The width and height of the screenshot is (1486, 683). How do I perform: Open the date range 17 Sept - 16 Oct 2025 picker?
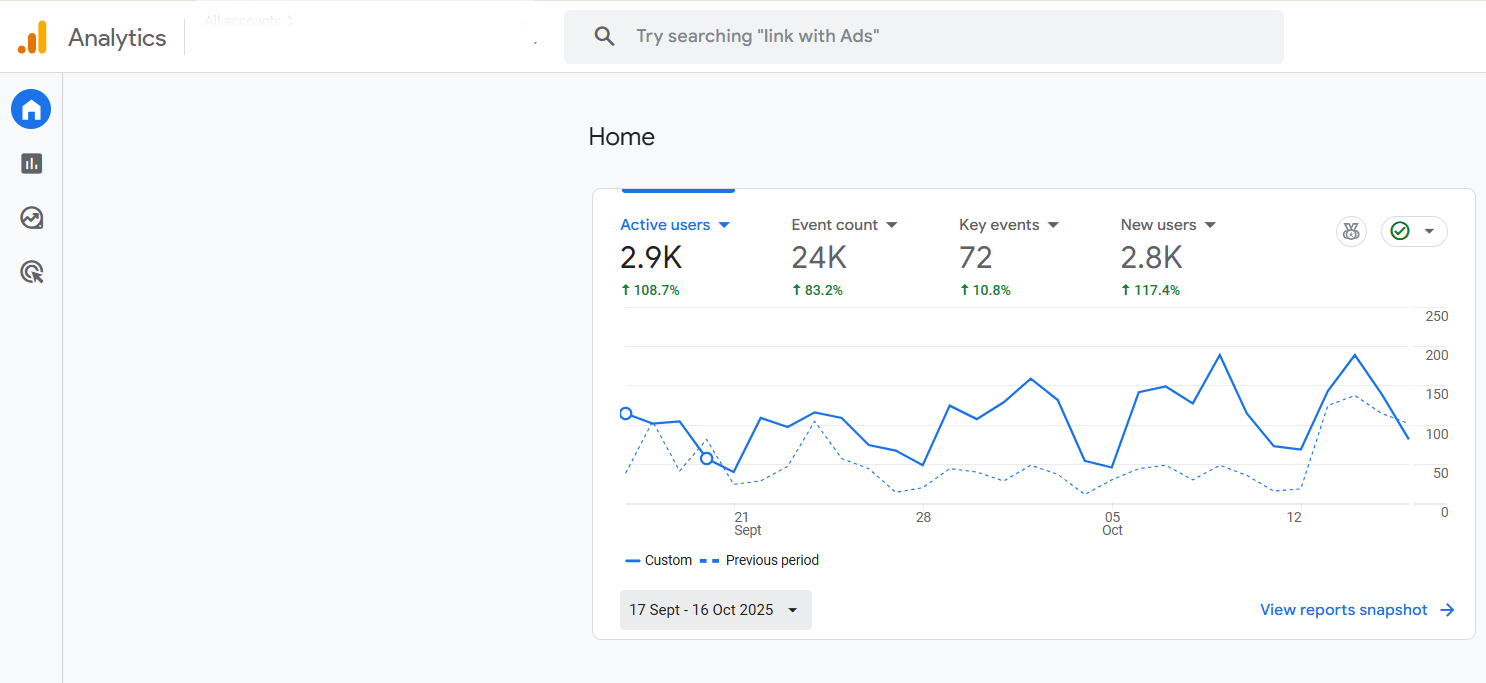point(716,610)
